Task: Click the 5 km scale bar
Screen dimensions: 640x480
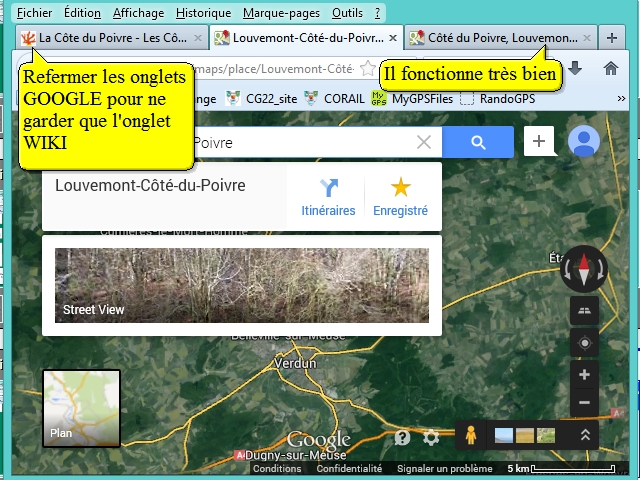Action: (x=561, y=469)
